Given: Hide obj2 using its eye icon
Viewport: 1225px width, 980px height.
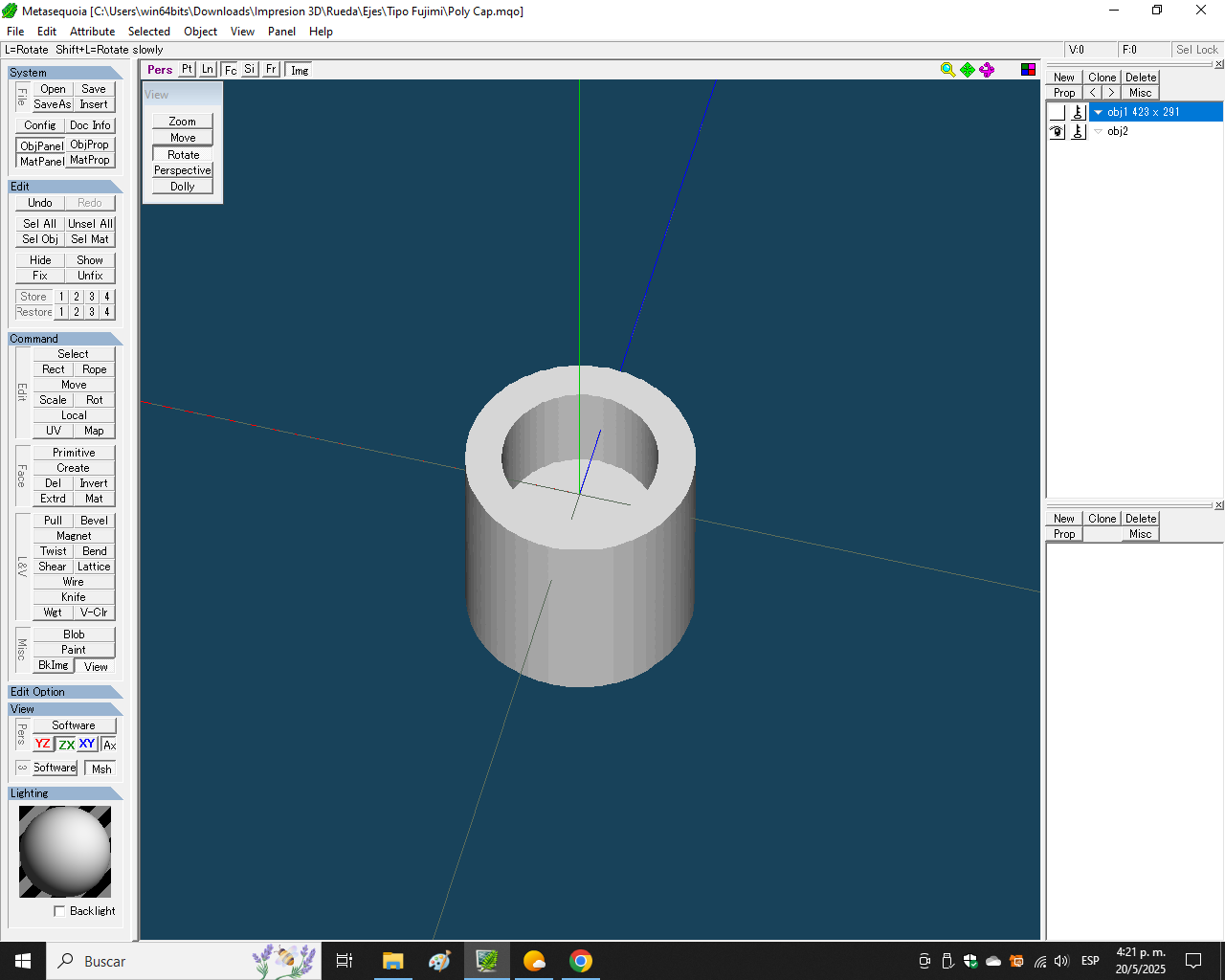Looking at the screenshot, I should 1057,132.
